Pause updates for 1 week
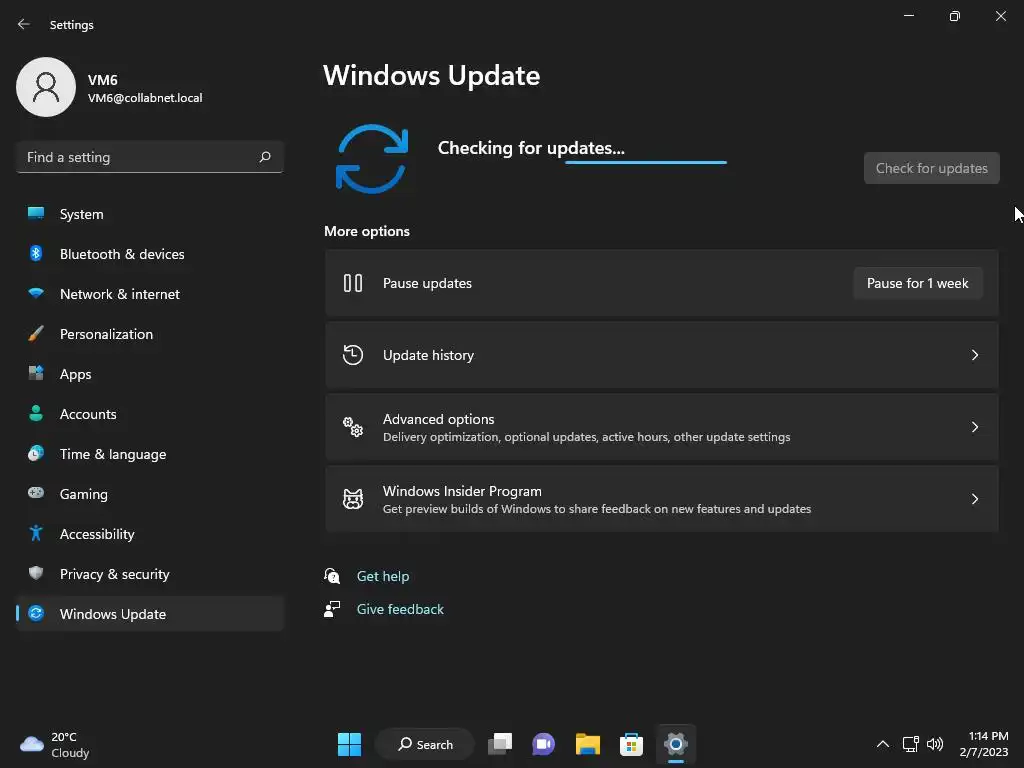Viewport: 1024px width, 768px height. [918, 283]
